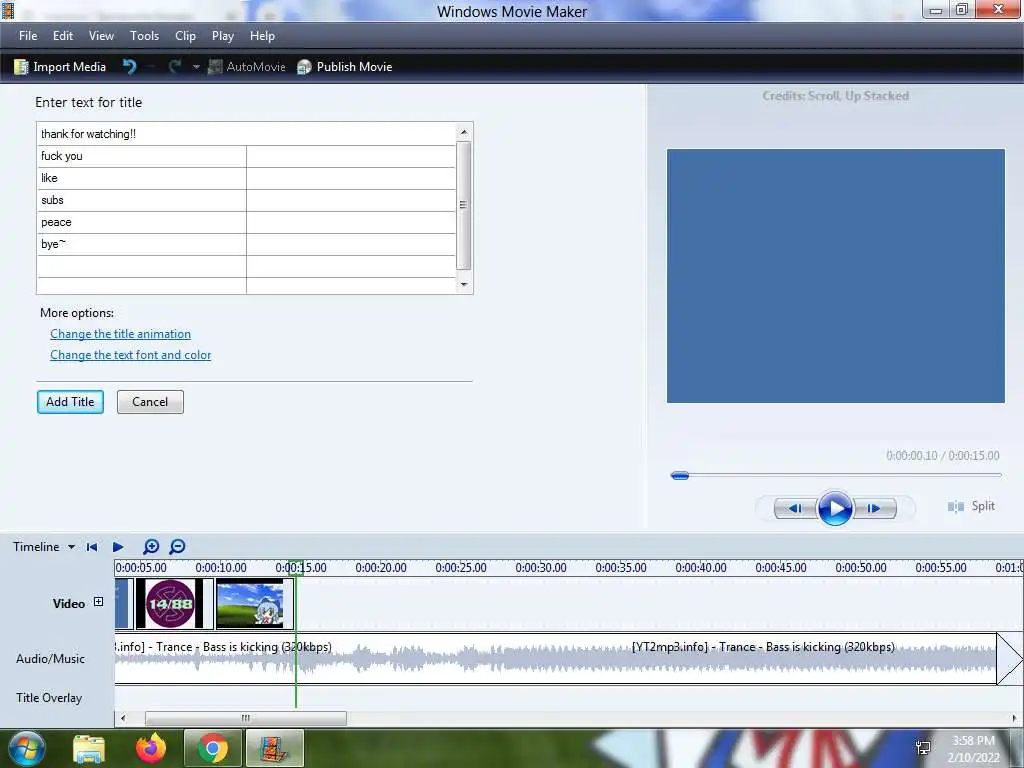Open the redo history dropdown arrow
This screenshot has height=768, width=1024.
click(196, 67)
